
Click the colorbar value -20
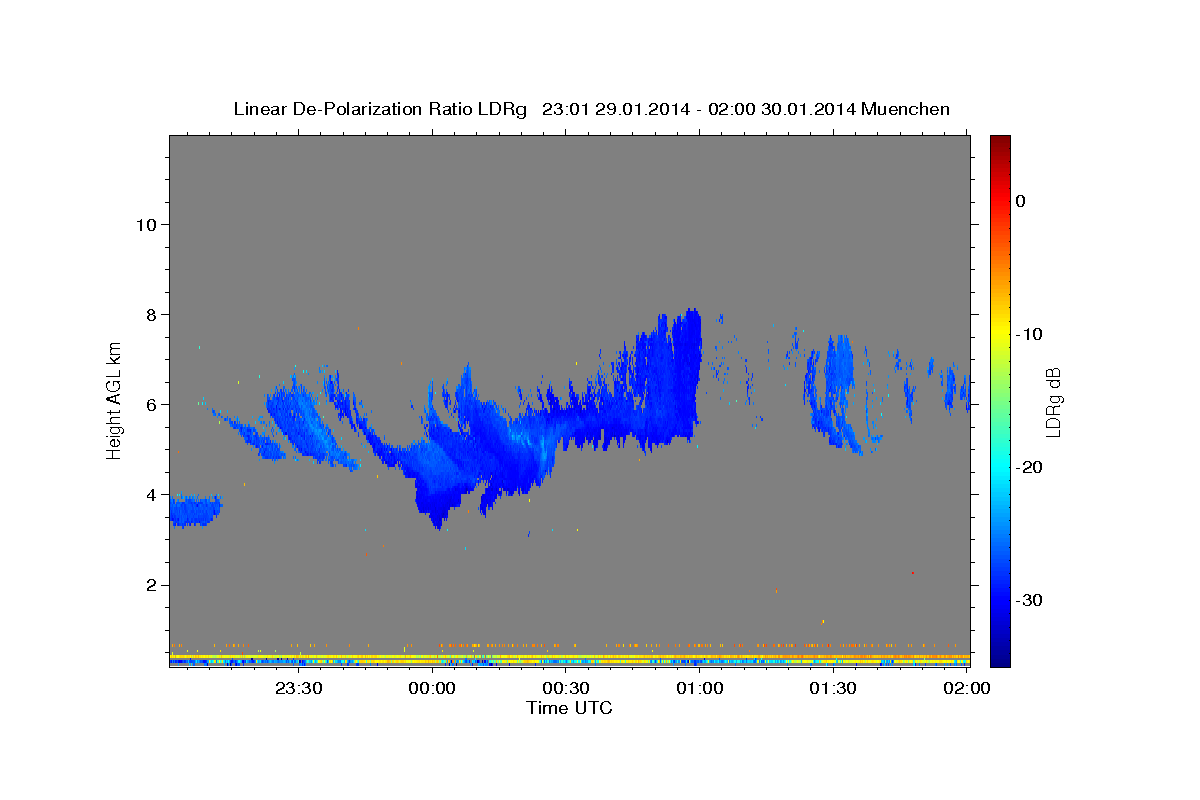tap(1029, 467)
